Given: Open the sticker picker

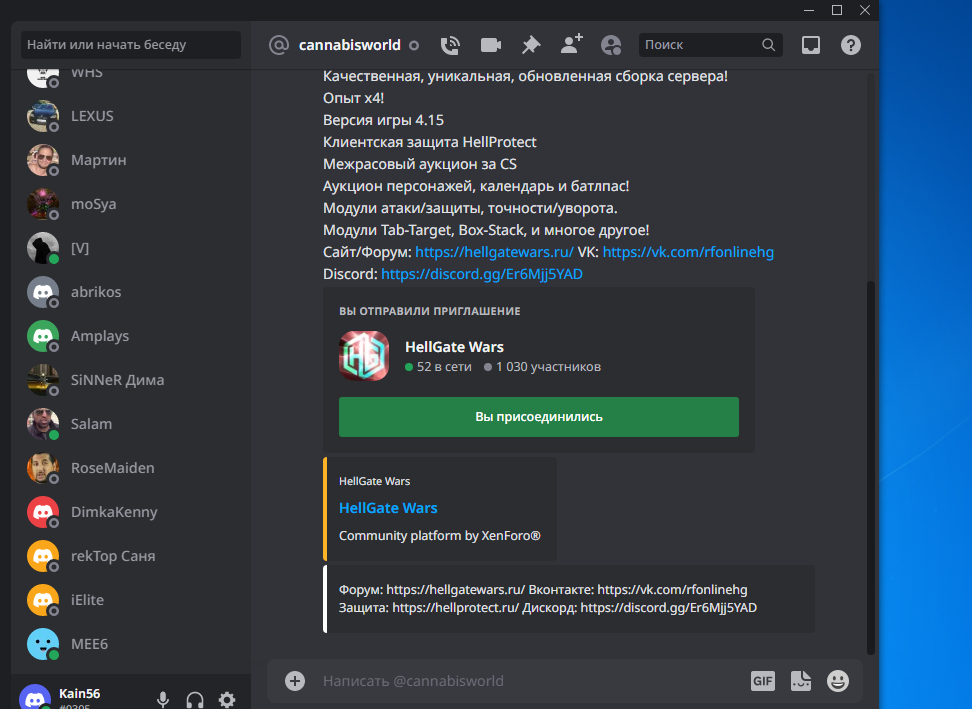Looking at the screenshot, I should pos(801,681).
